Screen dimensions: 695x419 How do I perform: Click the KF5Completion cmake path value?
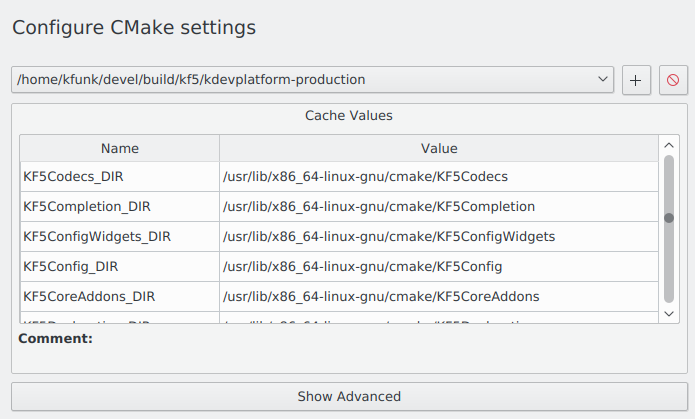point(378,207)
